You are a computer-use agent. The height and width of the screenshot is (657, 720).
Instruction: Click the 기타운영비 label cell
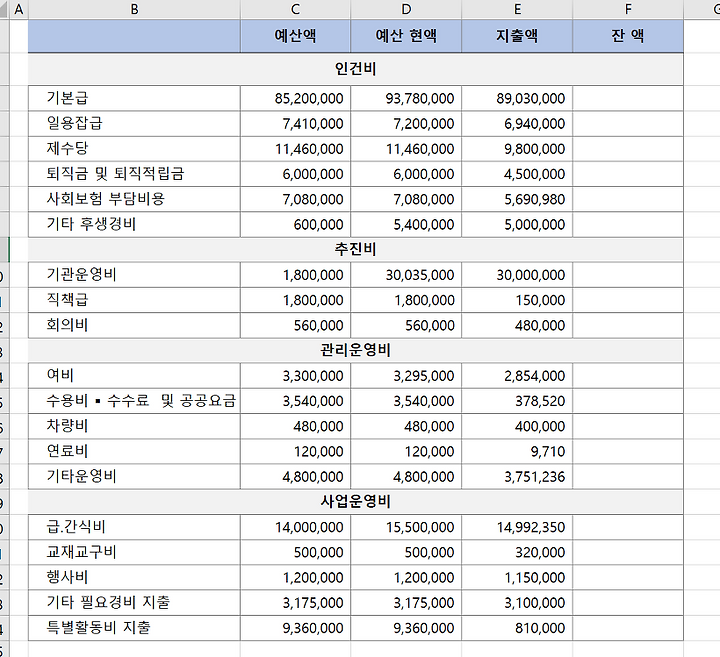coord(134,477)
